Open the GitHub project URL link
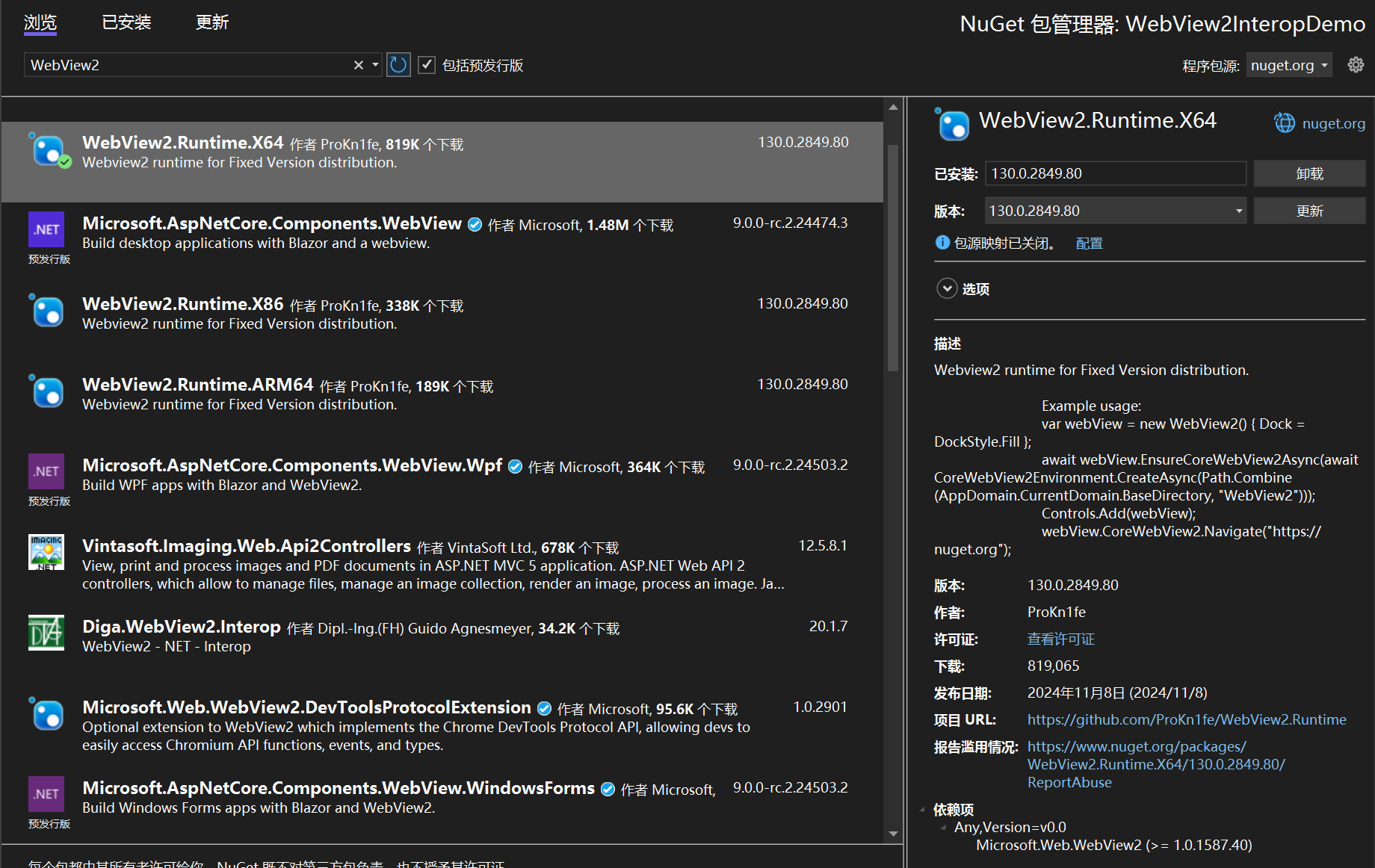 tap(1187, 719)
